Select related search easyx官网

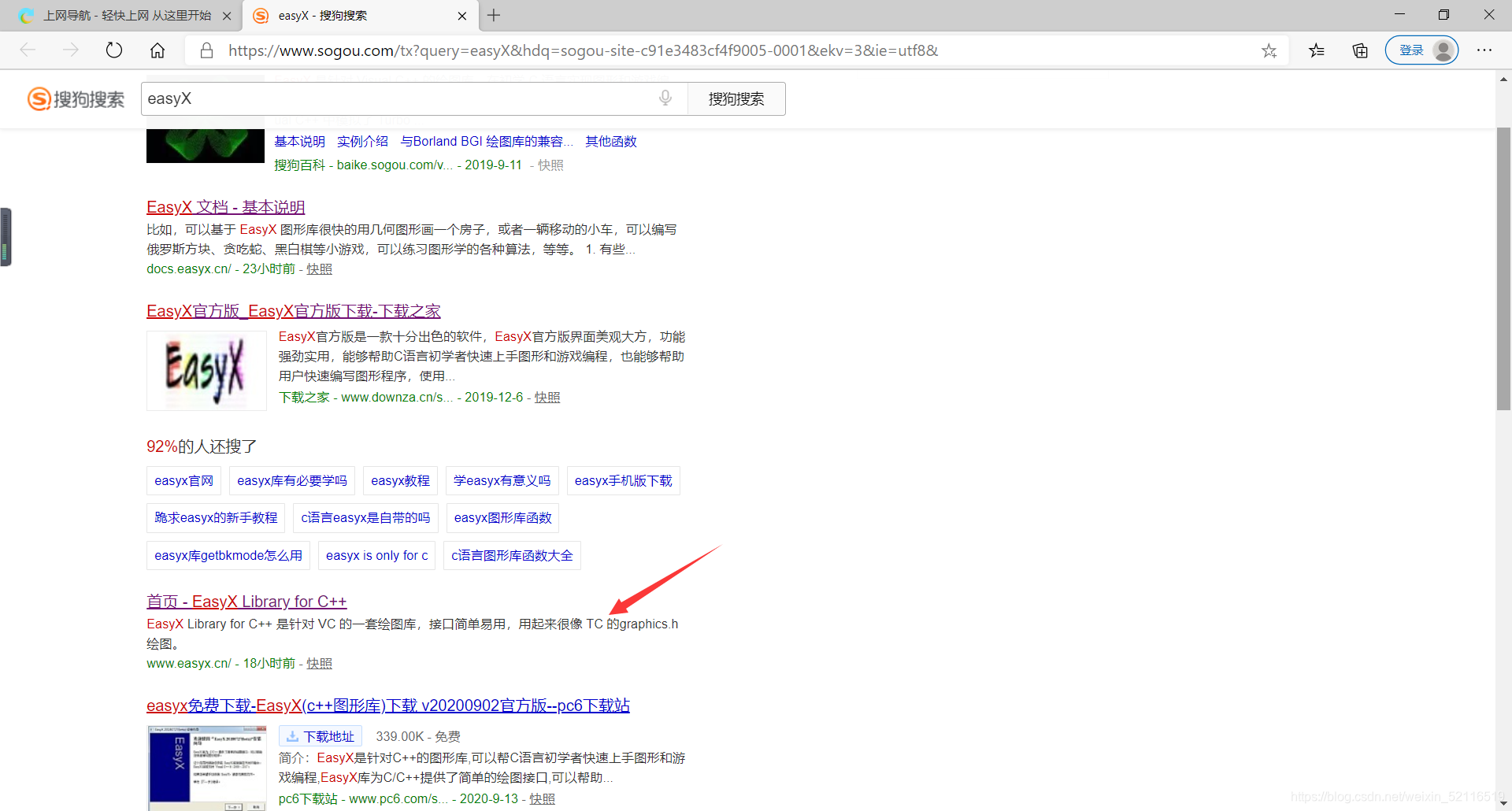pos(183,481)
